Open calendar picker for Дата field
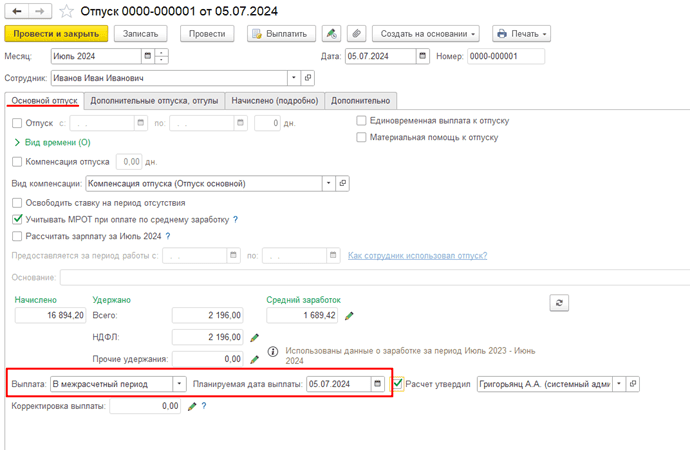This screenshot has height=450, width=690. tap(422, 56)
